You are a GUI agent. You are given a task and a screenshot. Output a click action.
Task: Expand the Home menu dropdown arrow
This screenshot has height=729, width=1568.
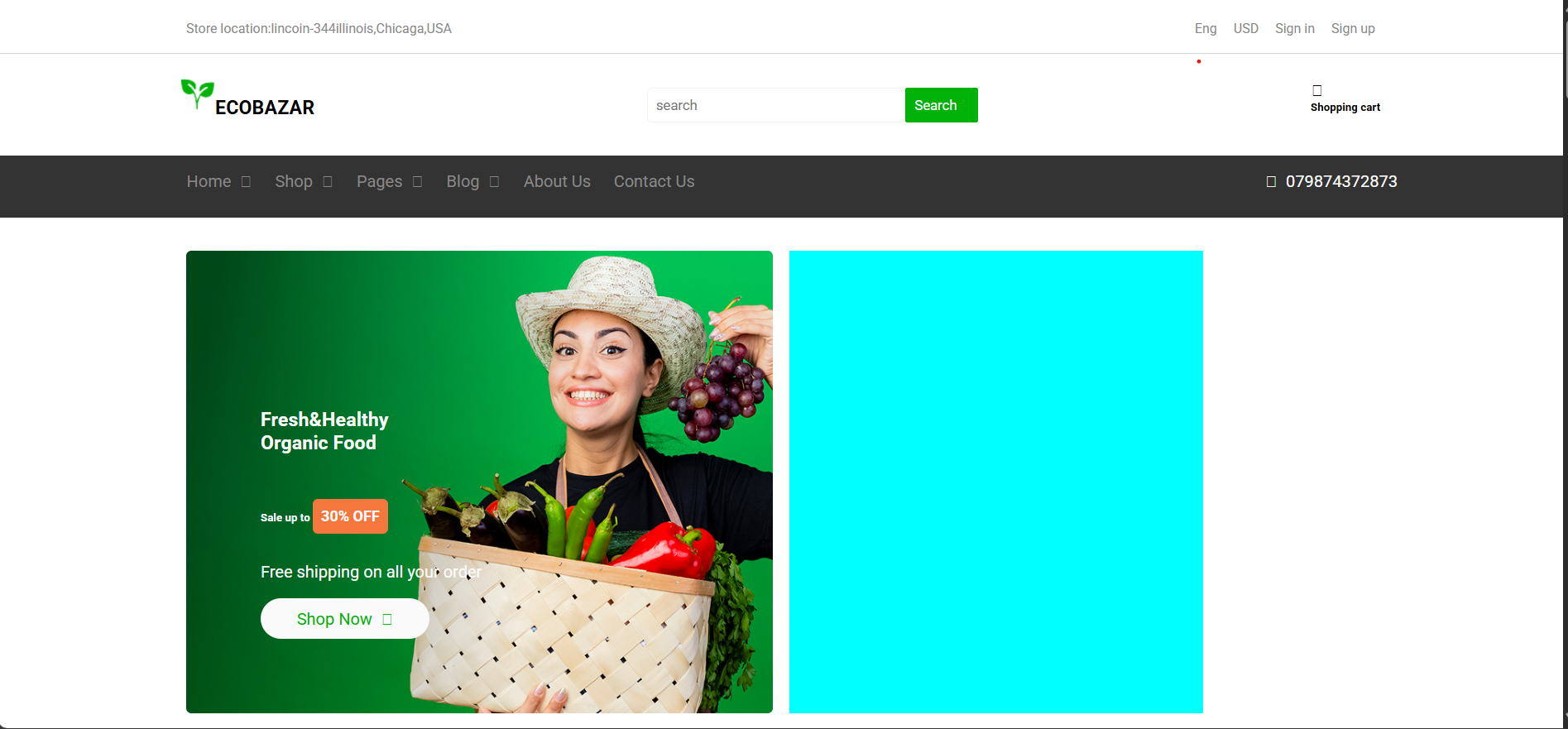coord(246,182)
